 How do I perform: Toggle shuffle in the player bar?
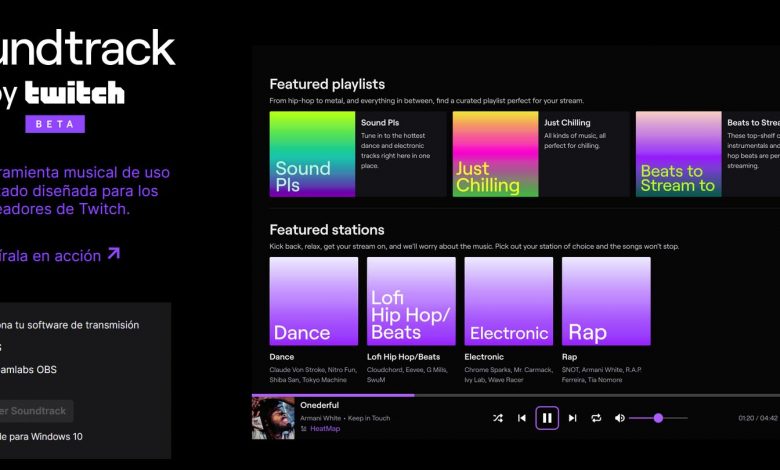[498, 418]
